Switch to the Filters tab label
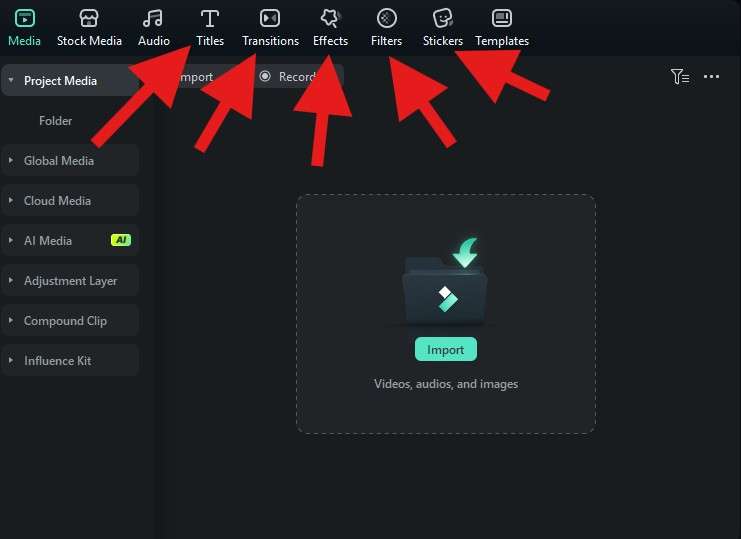 387,41
